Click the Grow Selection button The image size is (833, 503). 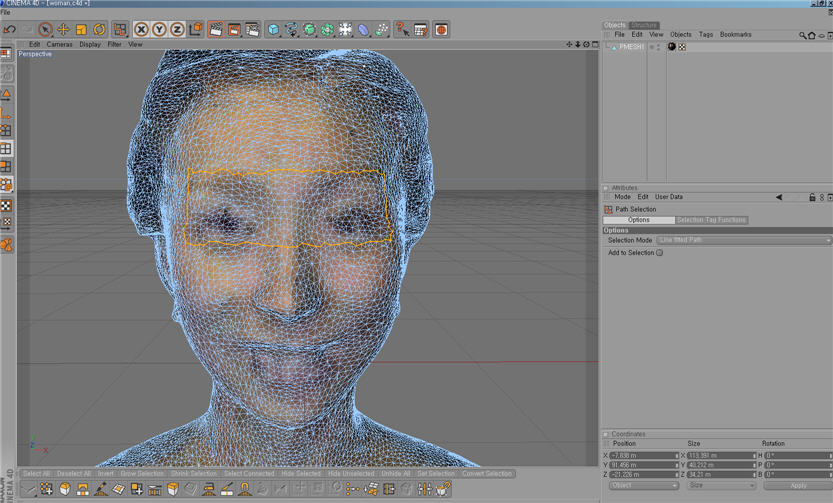pos(142,473)
